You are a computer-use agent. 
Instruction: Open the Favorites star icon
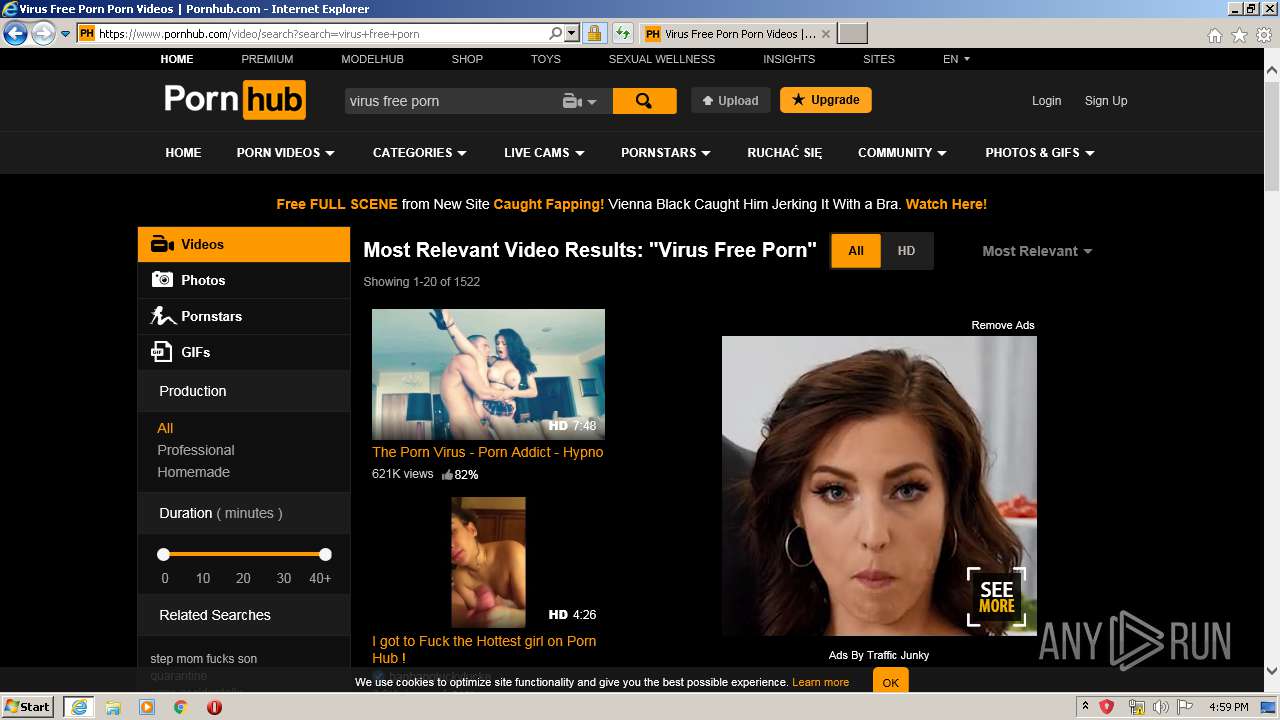(x=1239, y=35)
